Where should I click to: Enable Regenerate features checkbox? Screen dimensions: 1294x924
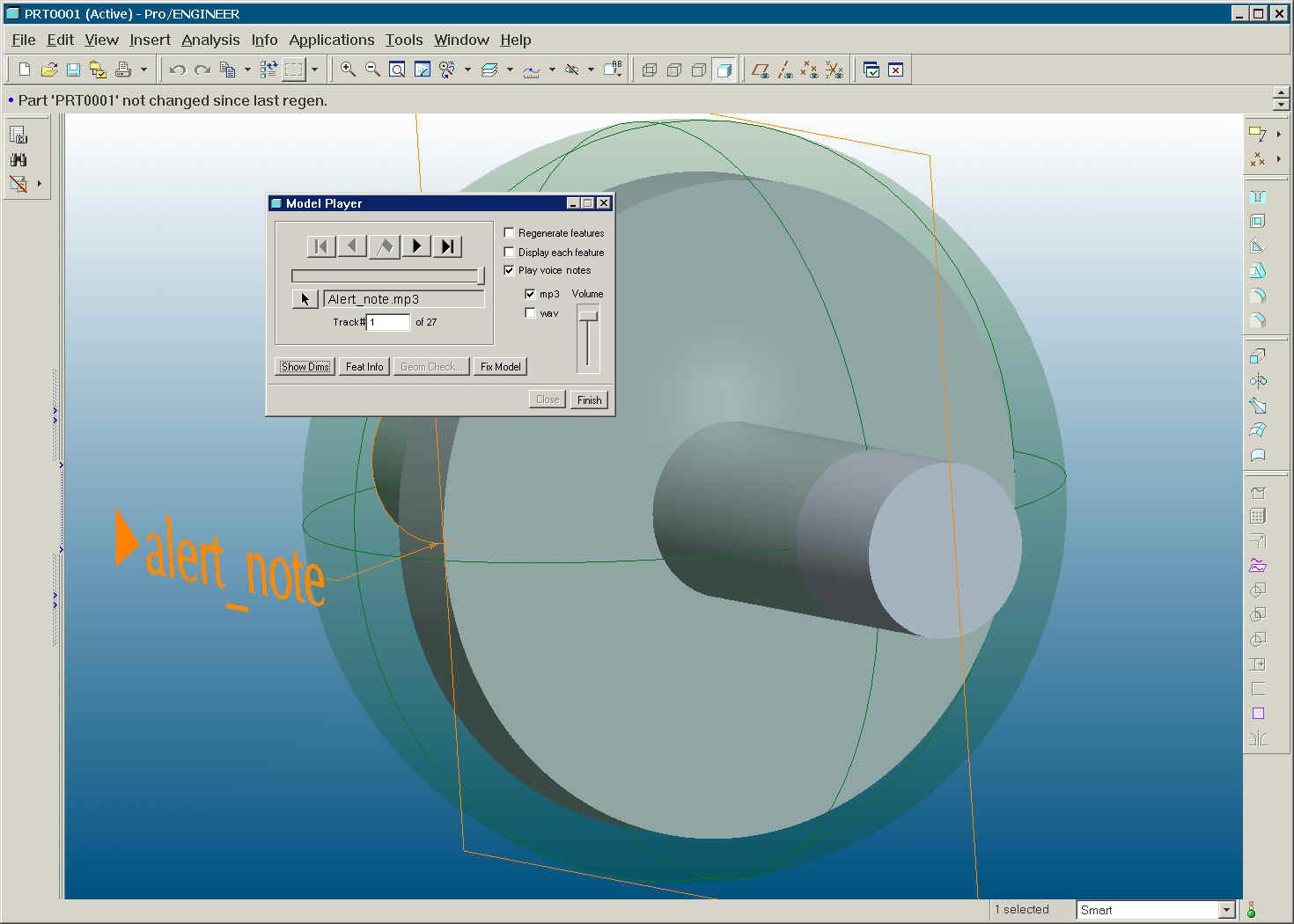click(x=509, y=232)
